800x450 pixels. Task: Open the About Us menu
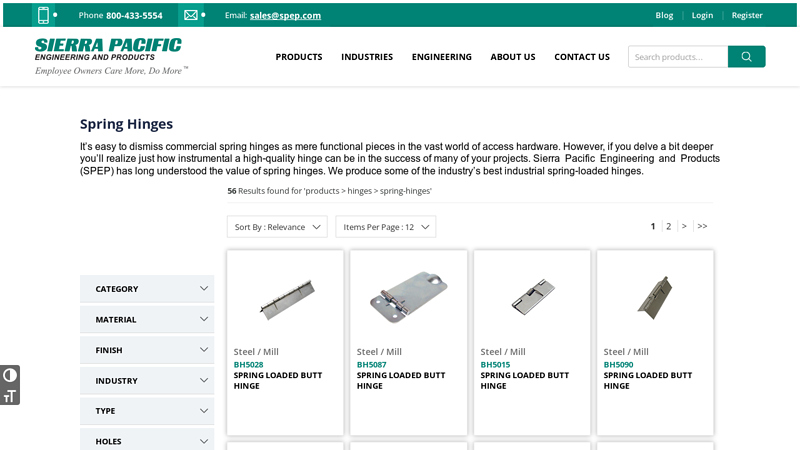pos(513,57)
